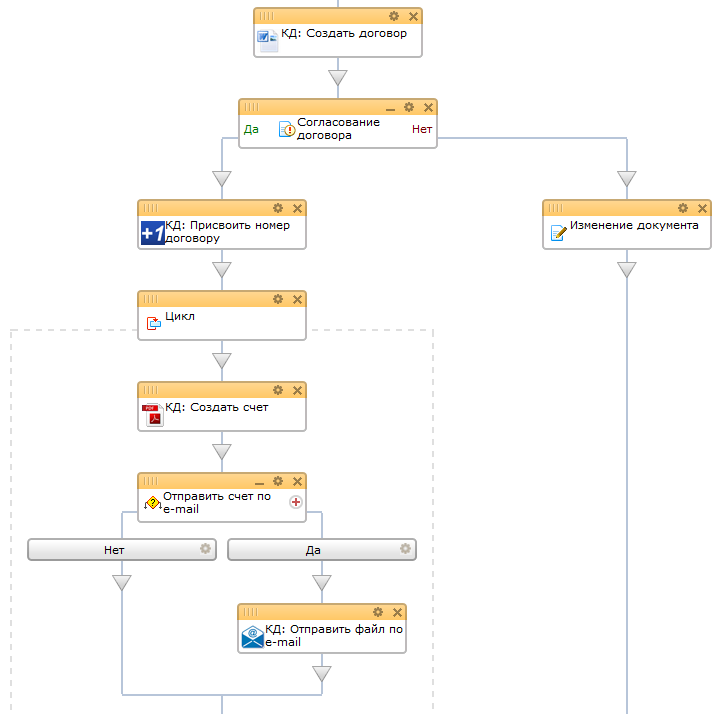Select the Нет branch header
714x714 pixels.
[114, 549]
